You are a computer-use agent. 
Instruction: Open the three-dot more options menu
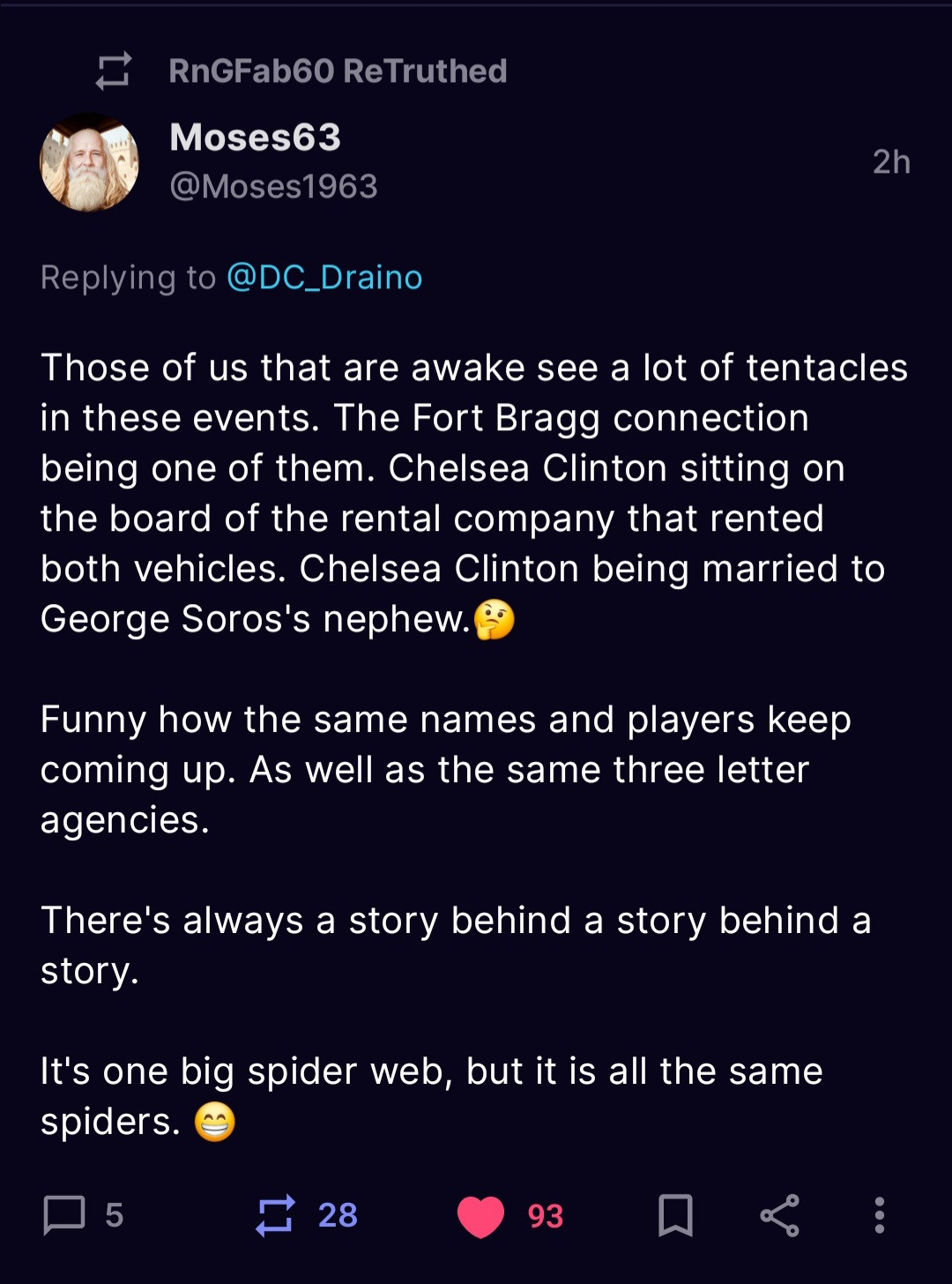pos(879,1215)
